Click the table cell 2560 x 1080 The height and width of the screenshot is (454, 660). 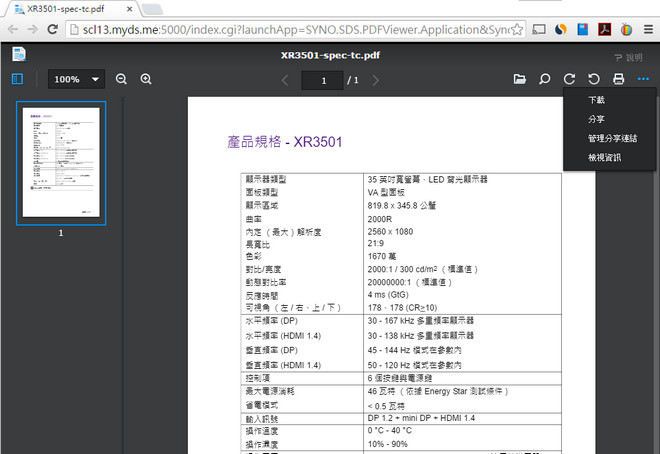point(390,231)
